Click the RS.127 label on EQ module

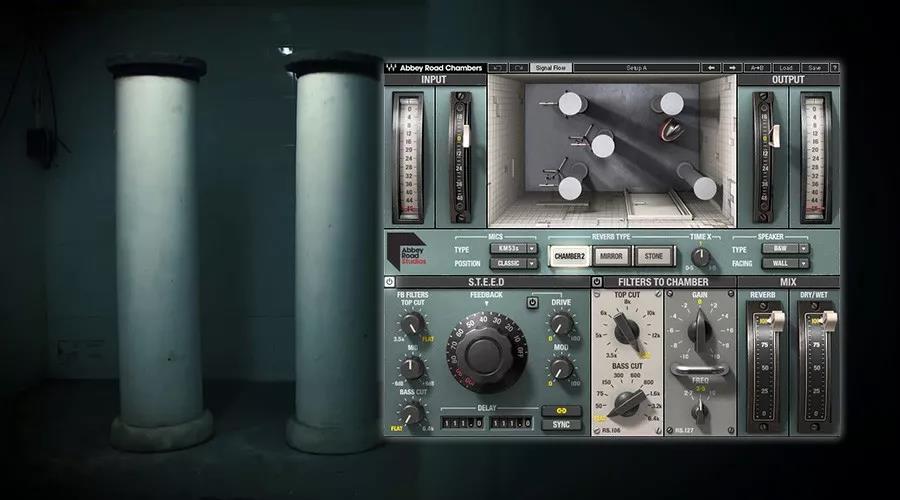pyautogui.click(x=685, y=430)
